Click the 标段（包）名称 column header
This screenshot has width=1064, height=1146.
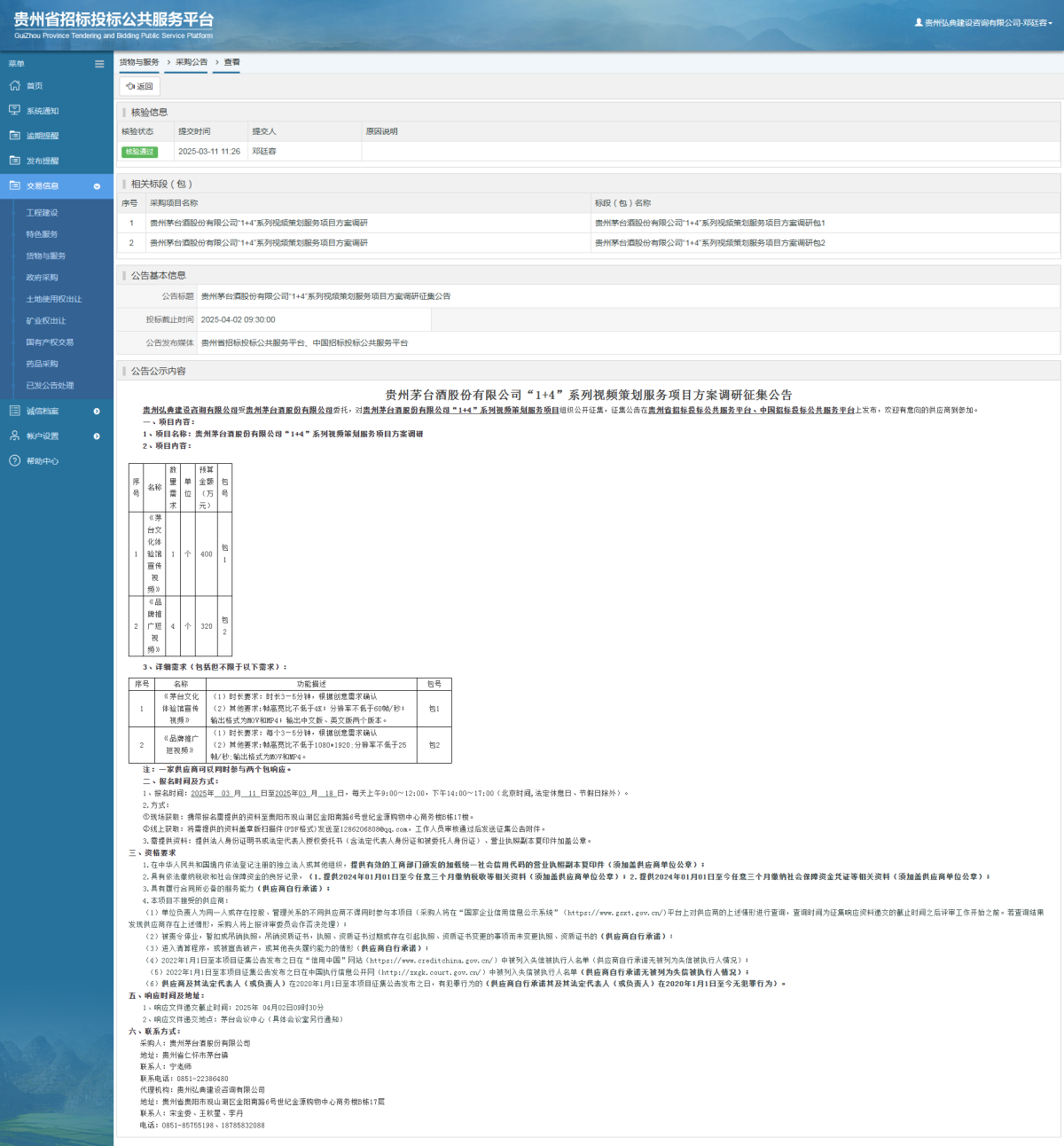click(x=623, y=203)
